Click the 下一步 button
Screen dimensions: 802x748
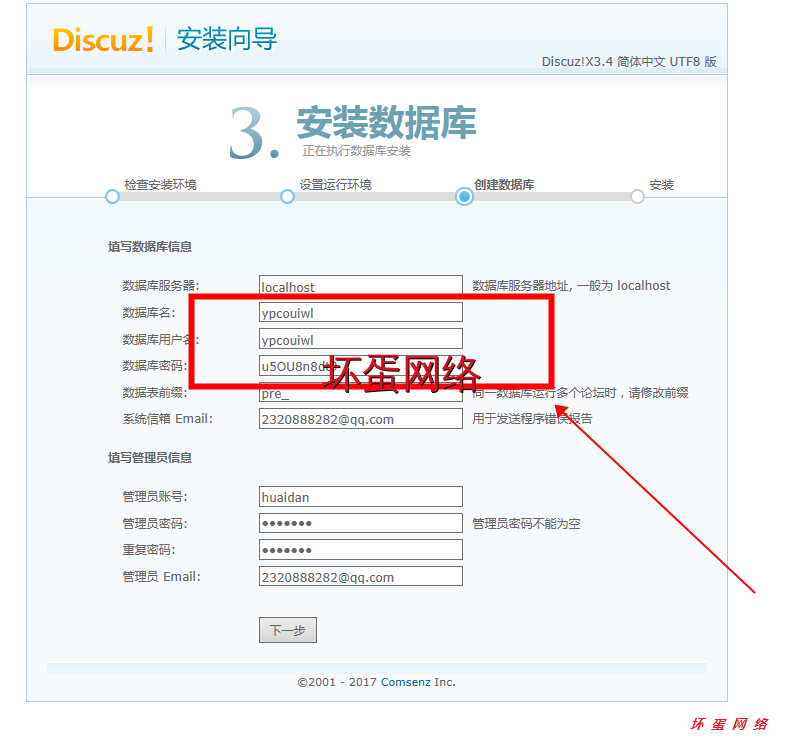(288, 630)
